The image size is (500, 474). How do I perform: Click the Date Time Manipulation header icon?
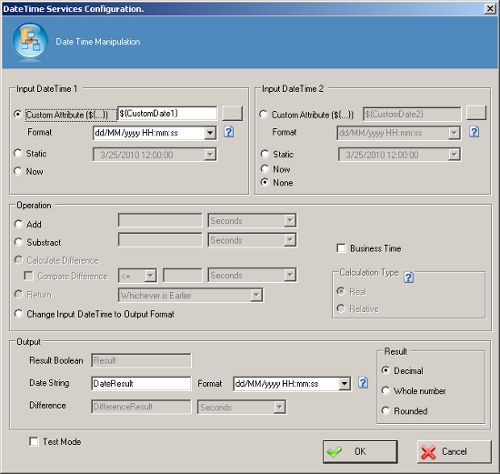coord(30,41)
